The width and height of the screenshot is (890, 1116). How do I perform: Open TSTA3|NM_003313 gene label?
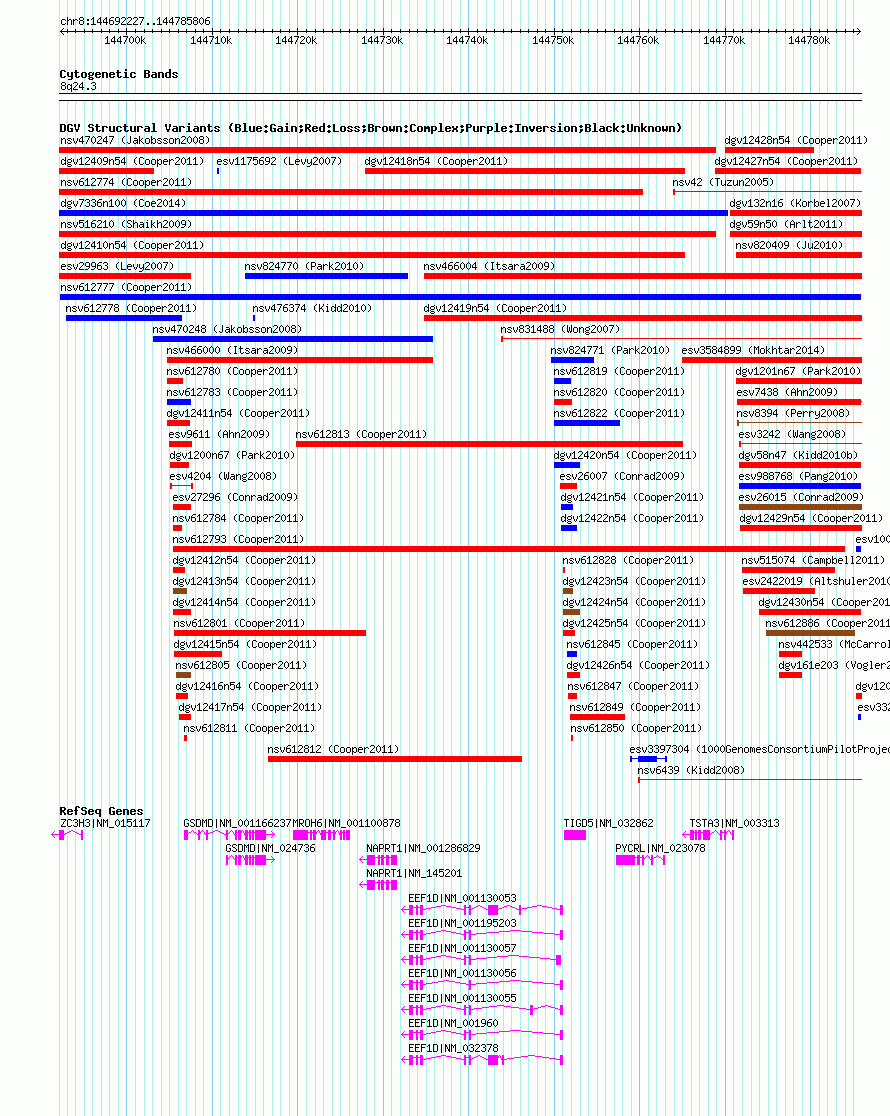pos(735,823)
